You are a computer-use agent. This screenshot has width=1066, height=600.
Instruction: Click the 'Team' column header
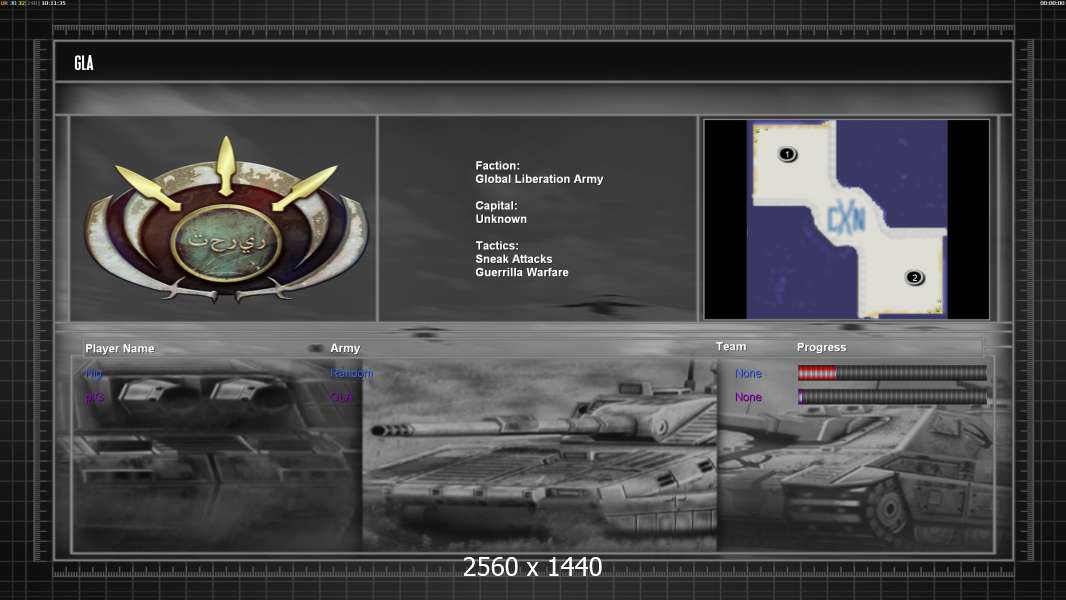point(731,347)
